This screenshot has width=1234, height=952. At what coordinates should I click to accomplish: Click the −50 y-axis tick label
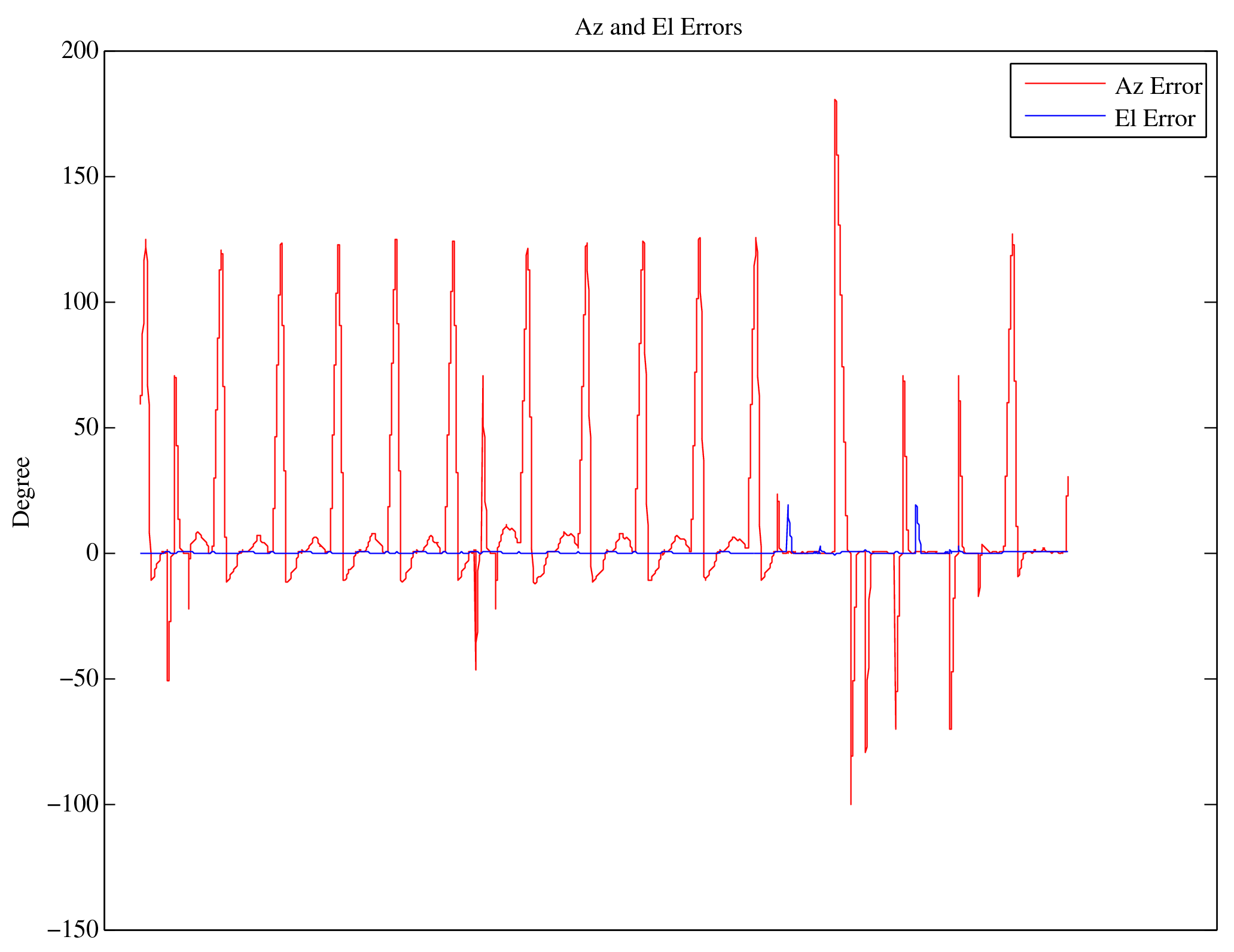point(78,679)
